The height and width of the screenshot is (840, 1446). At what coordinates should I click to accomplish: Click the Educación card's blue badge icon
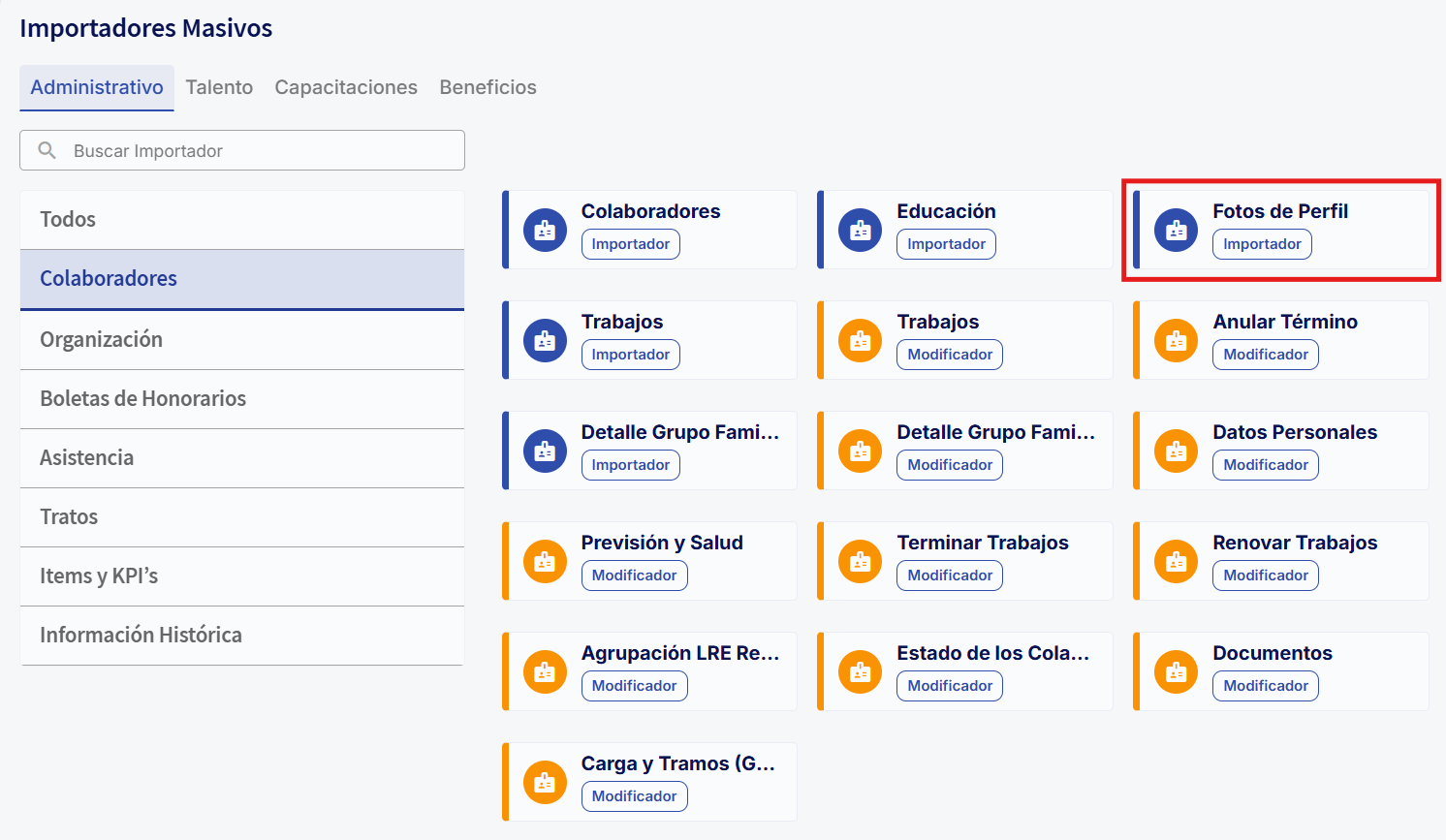click(860, 231)
